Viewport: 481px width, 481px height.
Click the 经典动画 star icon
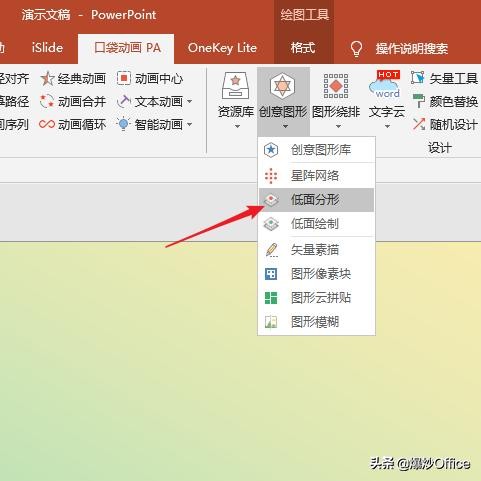click(x=47, y=79)
